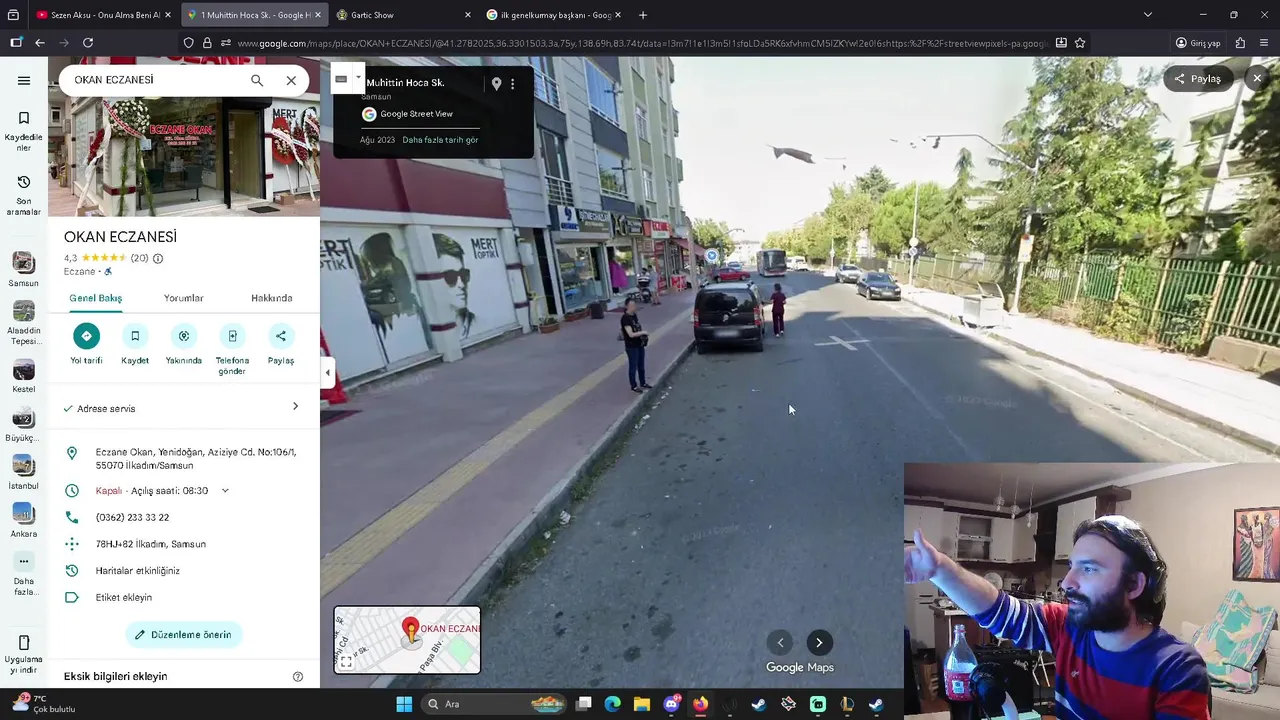The width and height of the screenshot is (1280, 720).
Task: Click the 20 reviews count link
Action: tap(140, 258)
